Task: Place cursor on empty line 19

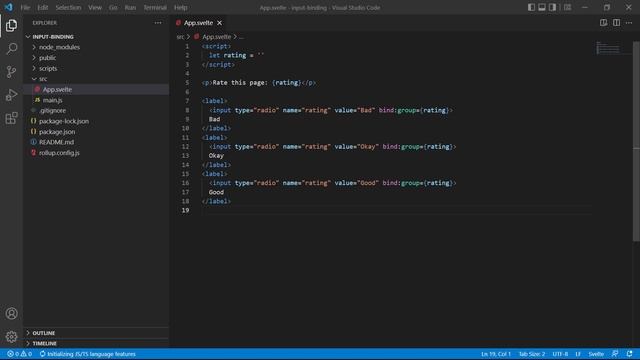Action: pos(396,210)
